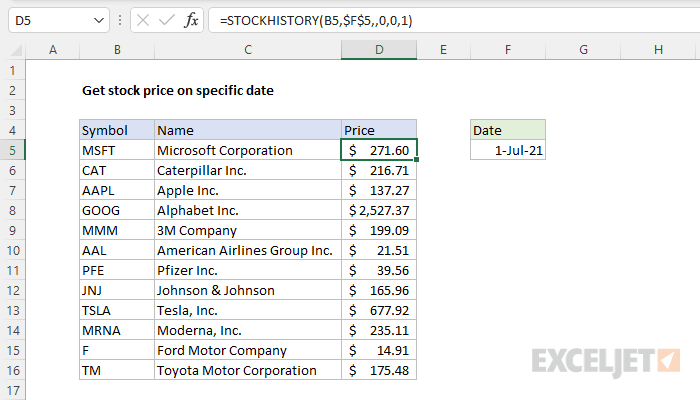Select the MRNA symbol cell
Viewport: 700px width, 400px height.
point(117,330)
